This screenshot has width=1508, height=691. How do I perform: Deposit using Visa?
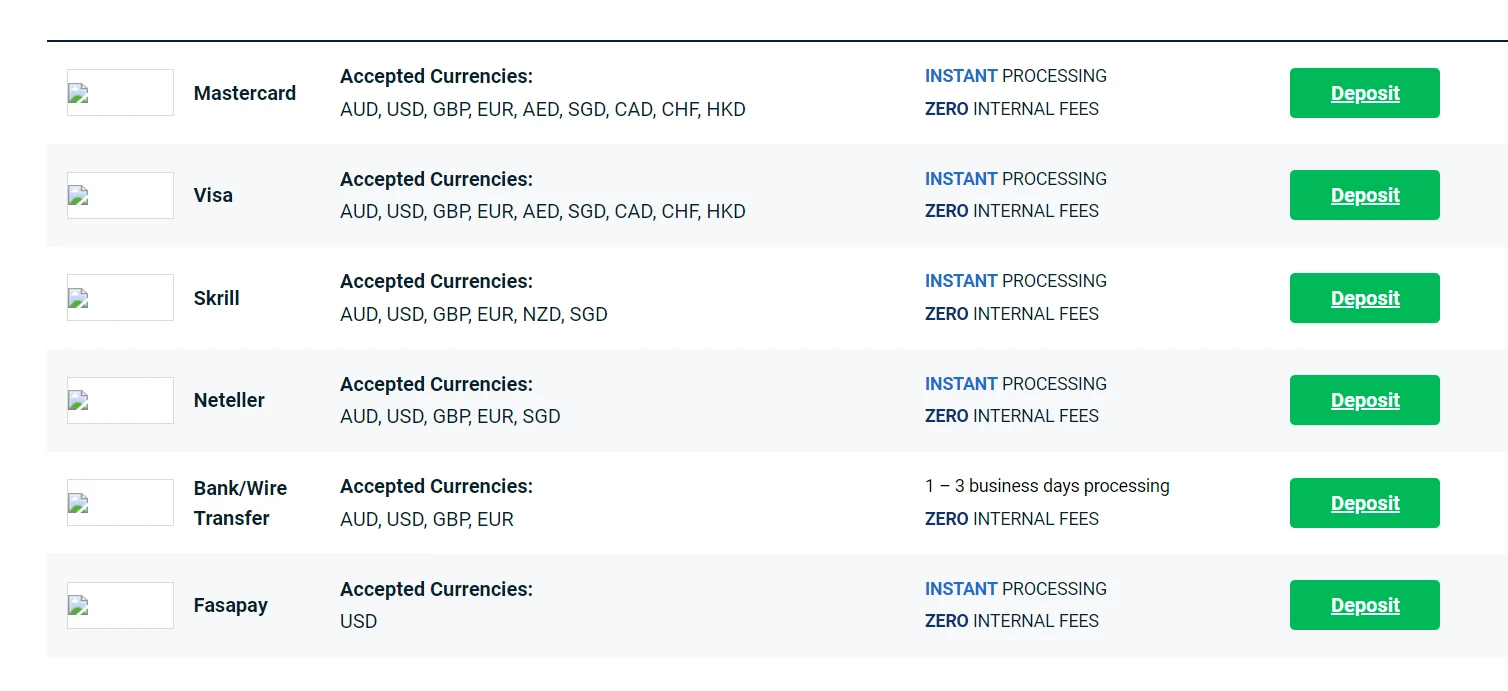[1364, 195]
